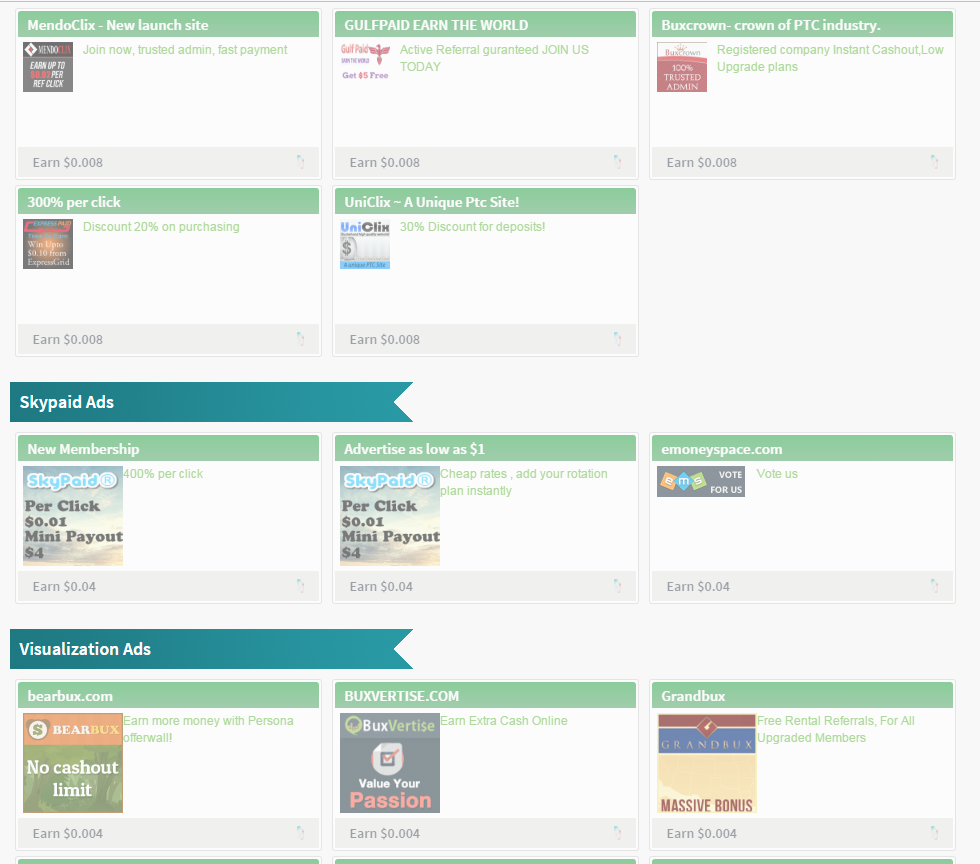Click the small icon in MendoClix's Earn bar

[301, 162]
